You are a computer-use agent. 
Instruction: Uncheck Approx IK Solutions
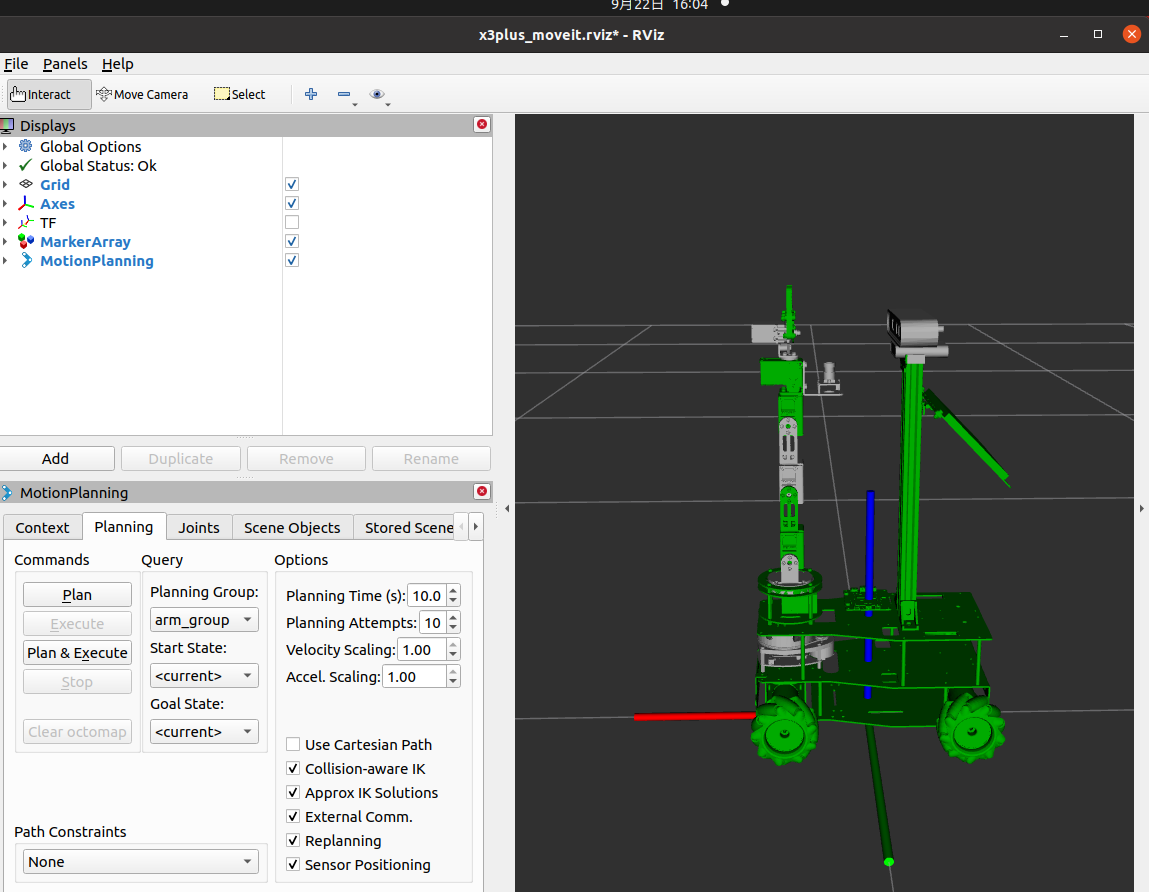click(x=293, y=793)
